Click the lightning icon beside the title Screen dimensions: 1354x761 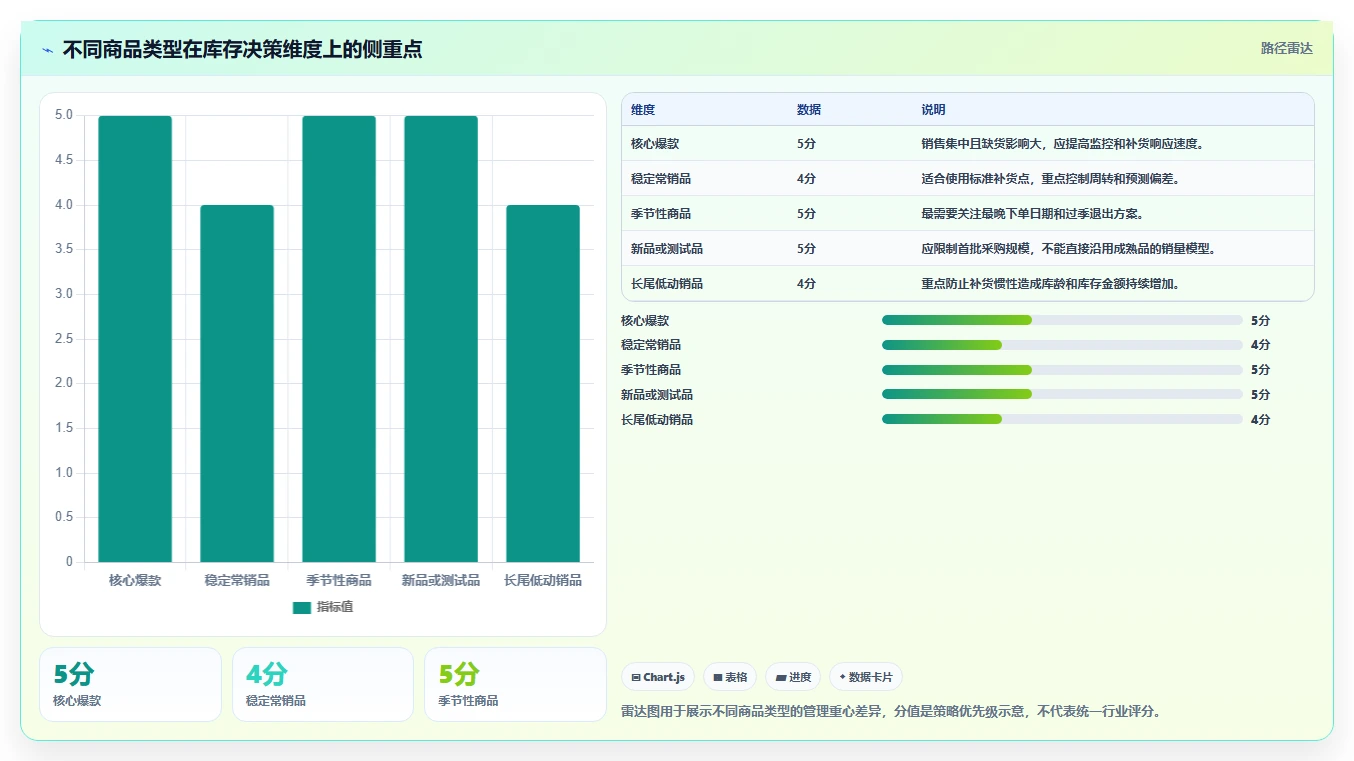click(47, 50)
